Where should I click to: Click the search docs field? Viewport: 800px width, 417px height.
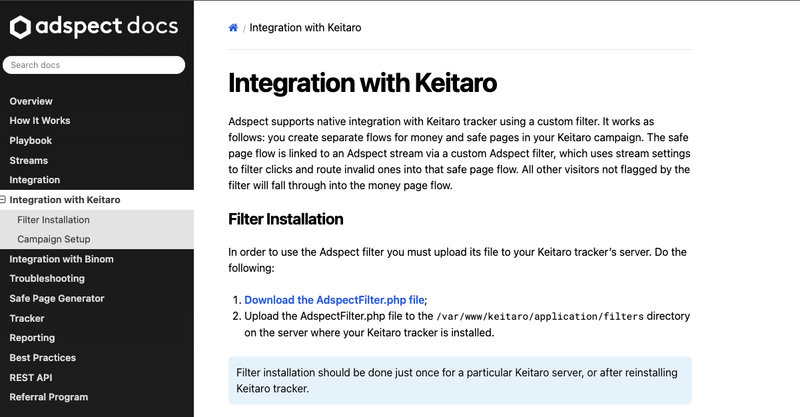(94, 65)
